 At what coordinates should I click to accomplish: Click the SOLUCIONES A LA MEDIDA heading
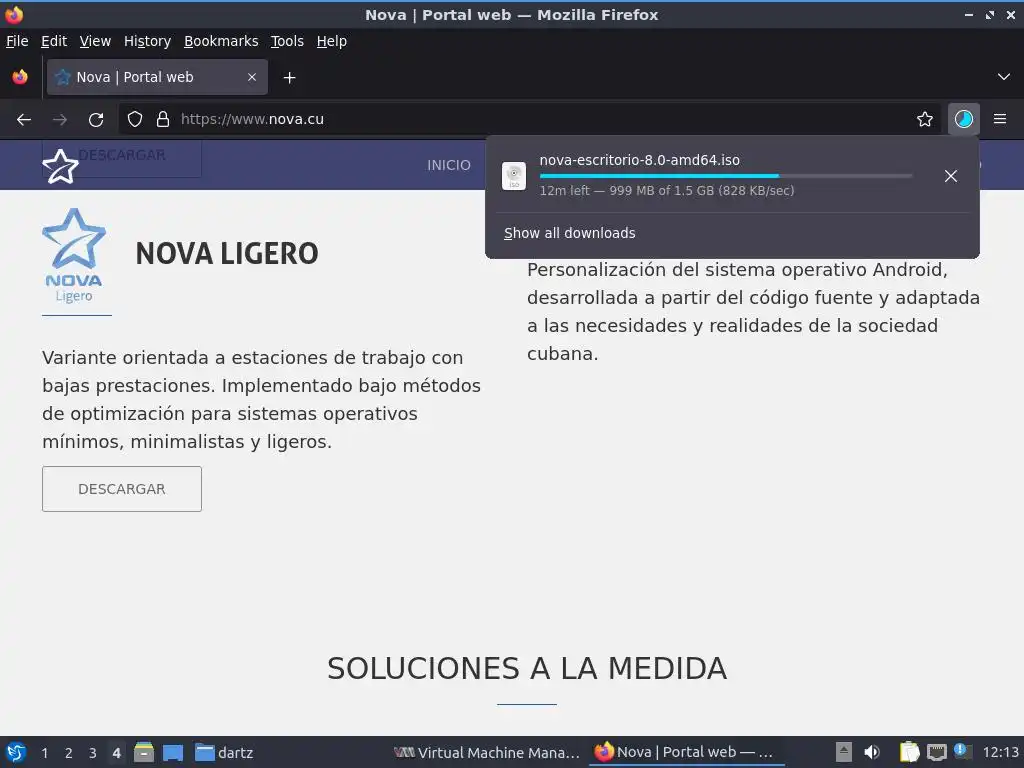(x=527, y=668)
